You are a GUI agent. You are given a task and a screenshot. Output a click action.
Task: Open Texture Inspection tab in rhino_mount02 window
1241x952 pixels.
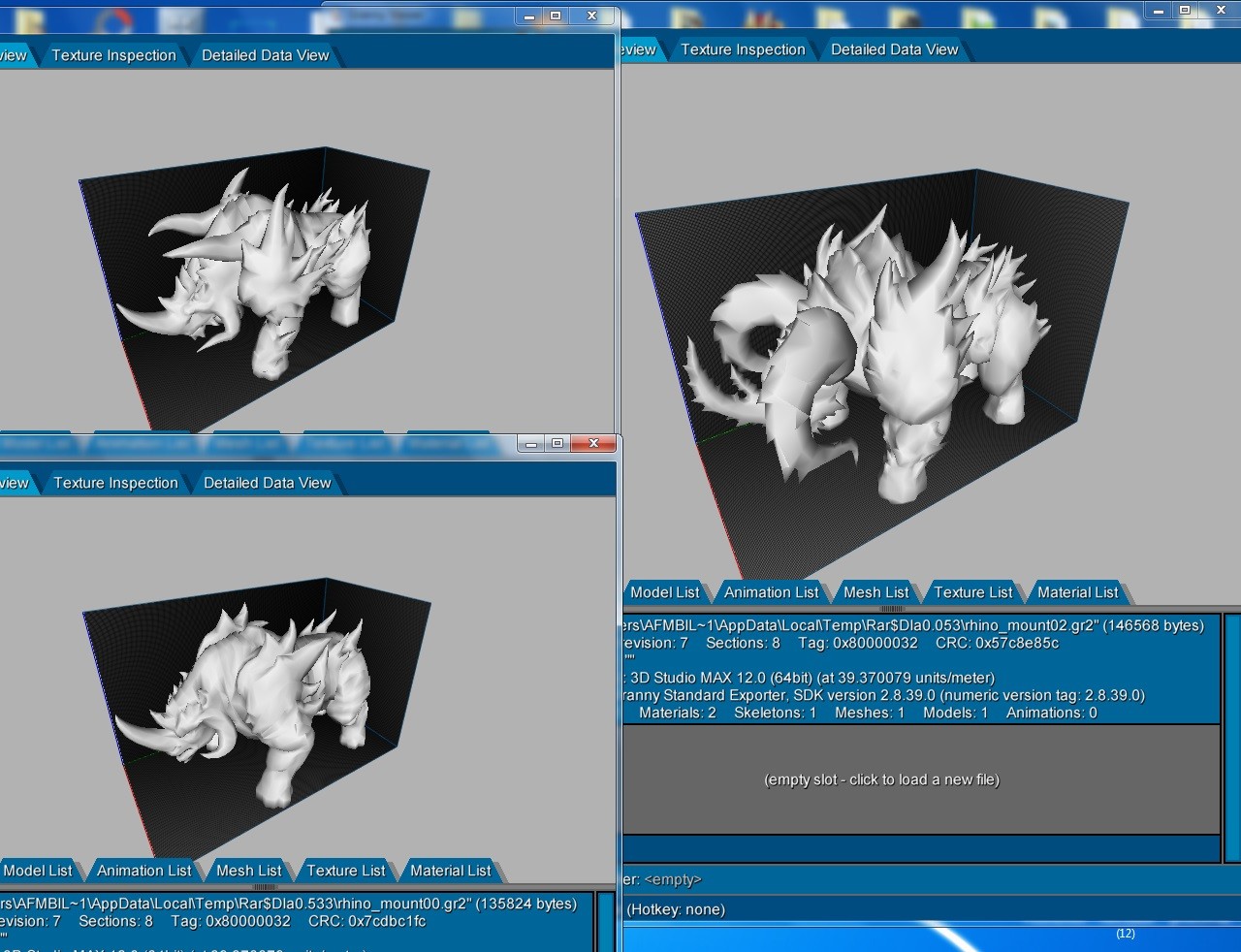pyautogui.click(x=743, y=49)
